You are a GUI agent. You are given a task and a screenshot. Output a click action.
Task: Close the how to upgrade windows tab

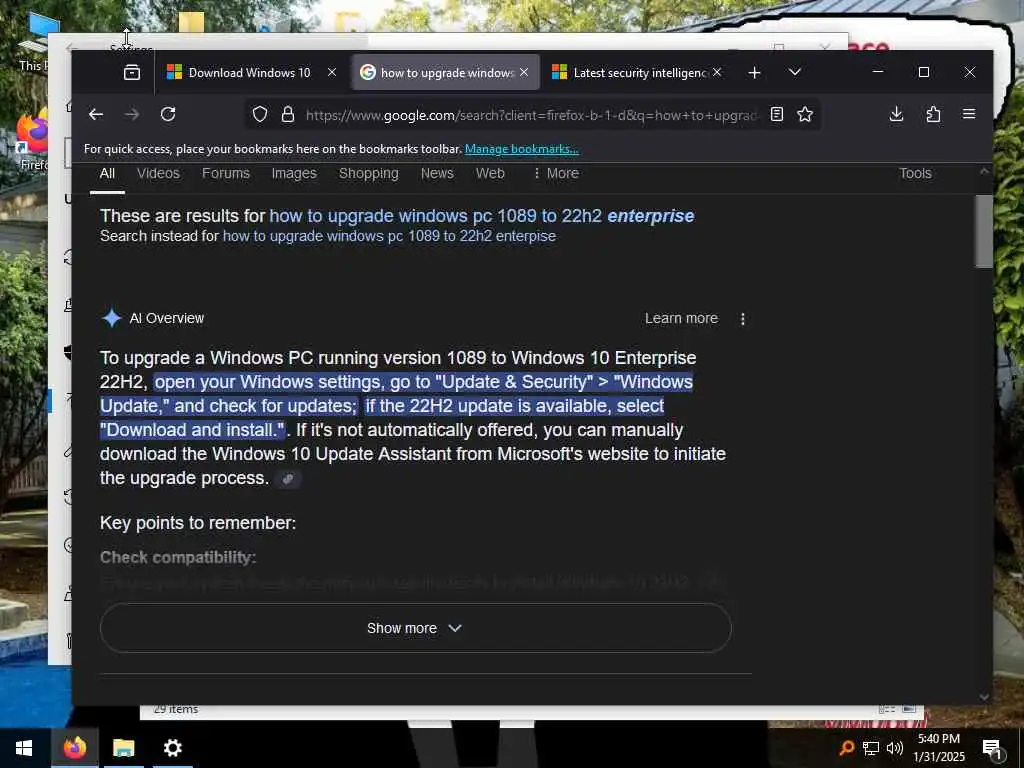click(x=524, y=72)
